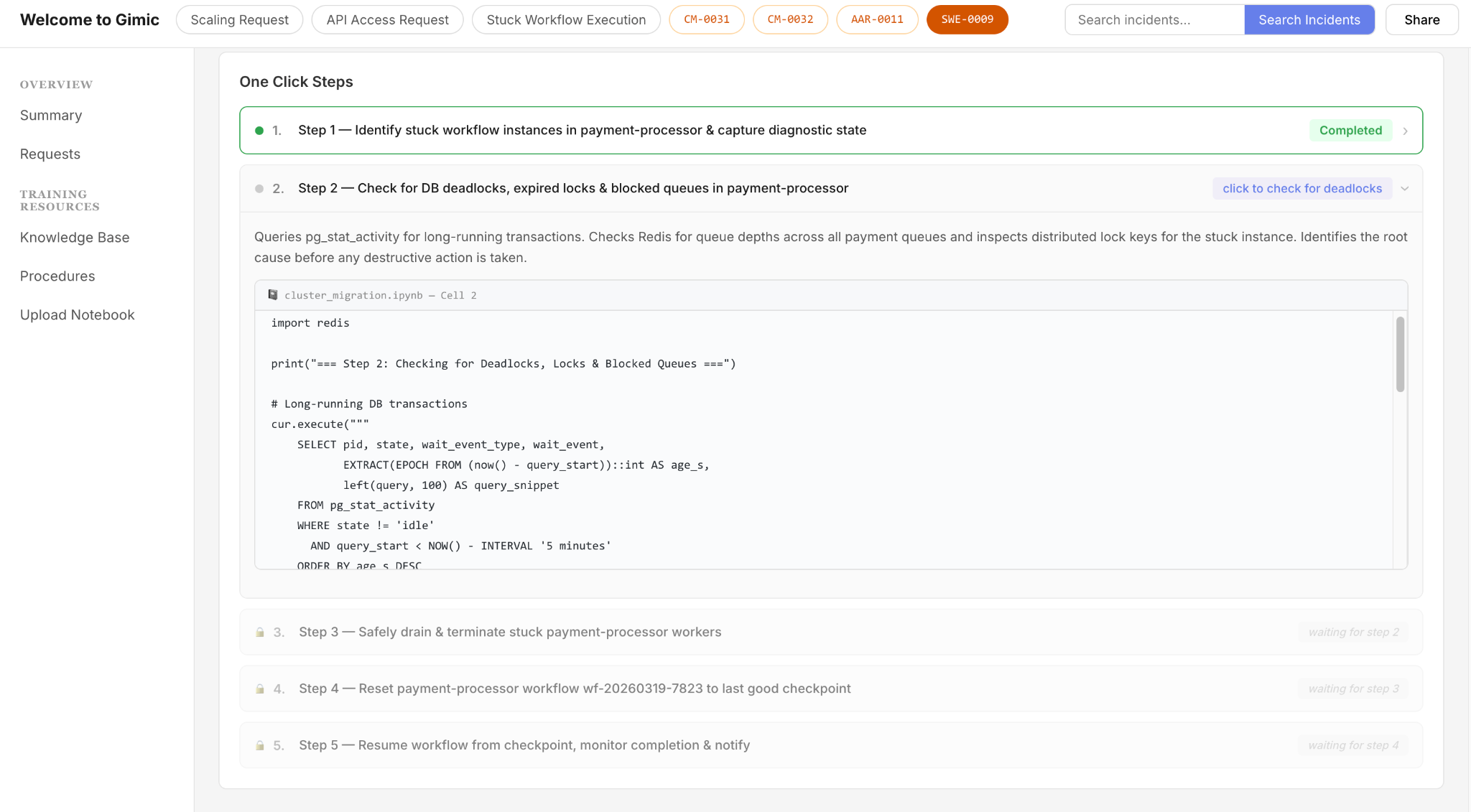The image size is (1471, 812).
Task: Click the notebook icon beside cluster_migration.ipynb
Action: [273, 295]
